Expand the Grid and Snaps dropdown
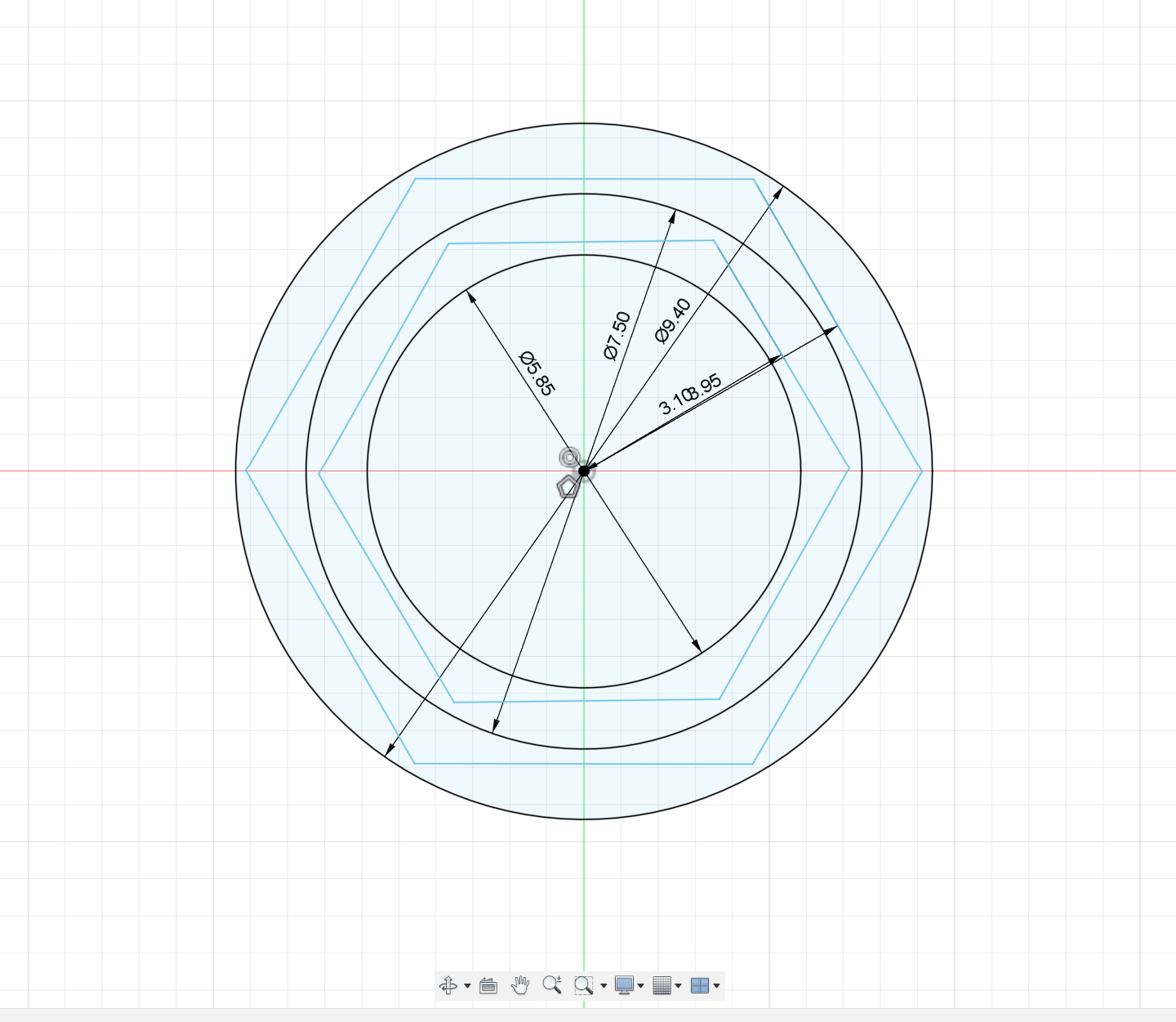The width and height of the screenshot is (1176, 1022). (679, 985)
